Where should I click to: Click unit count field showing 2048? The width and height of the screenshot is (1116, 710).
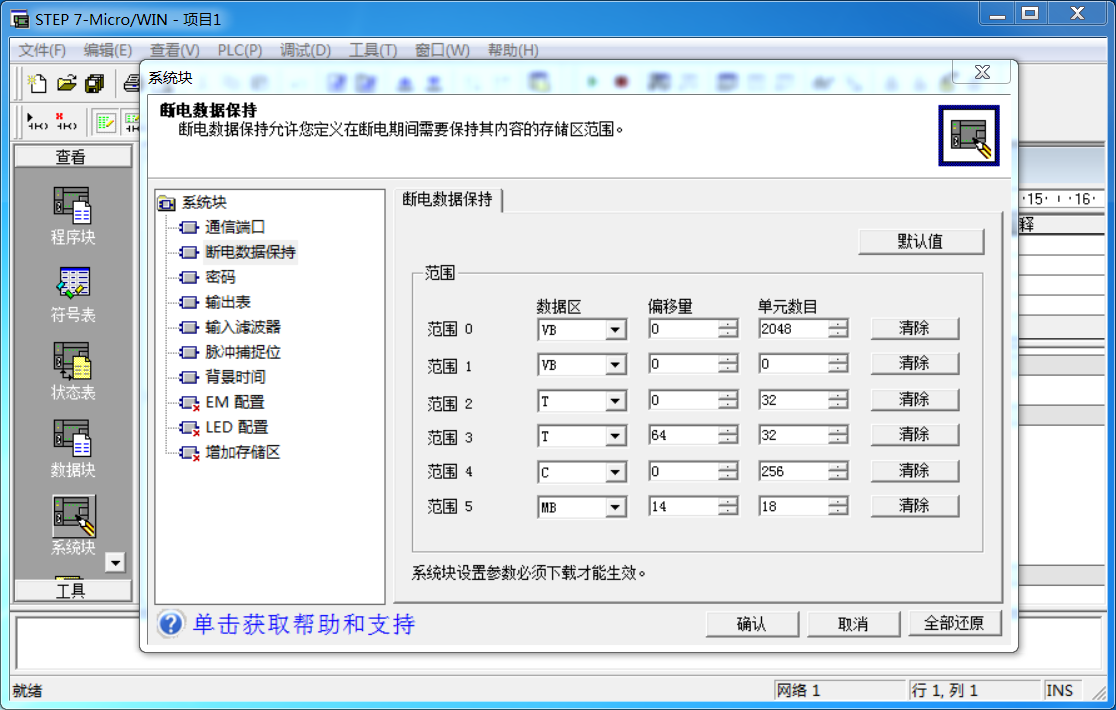[x=794, y=329]
